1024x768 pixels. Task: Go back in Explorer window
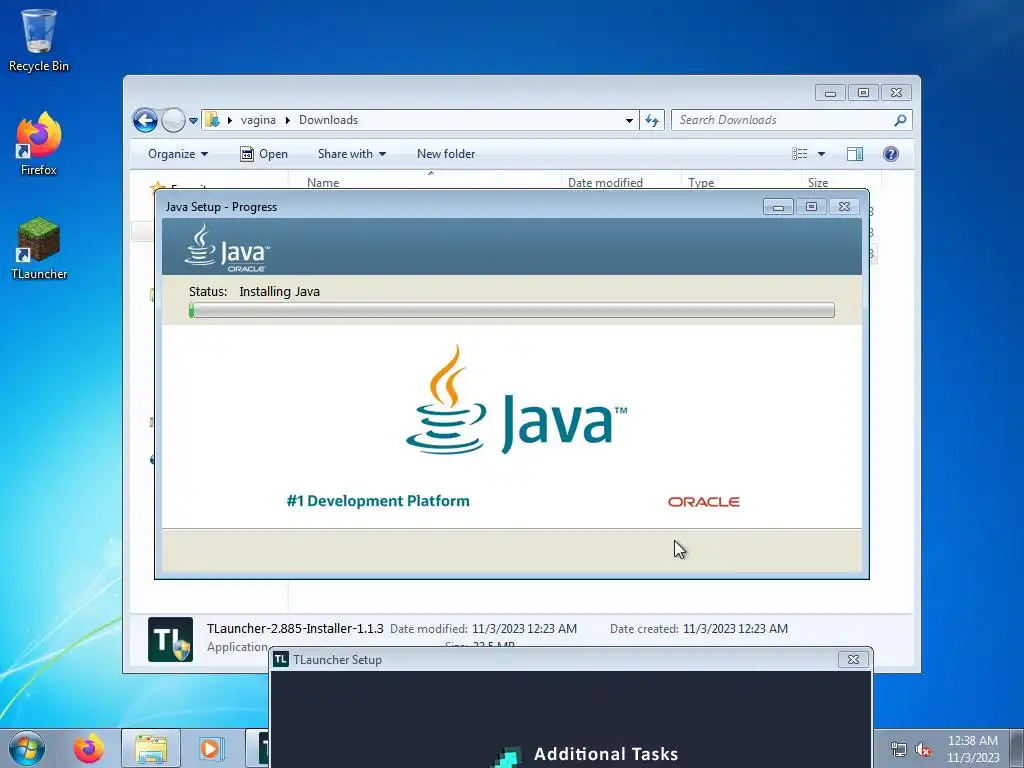pos(145,120)
